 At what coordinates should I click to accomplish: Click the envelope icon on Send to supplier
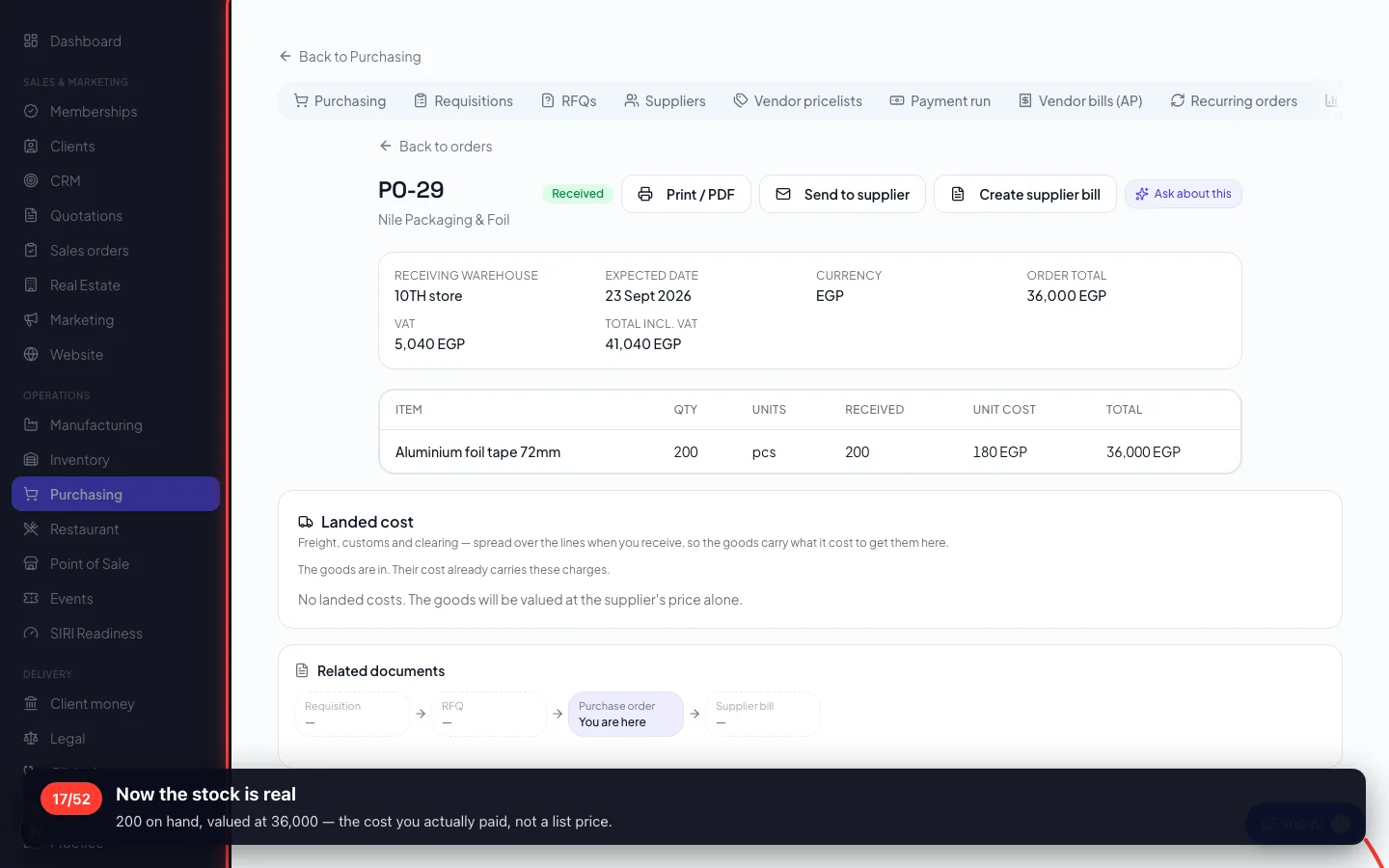tap(783, 194)
